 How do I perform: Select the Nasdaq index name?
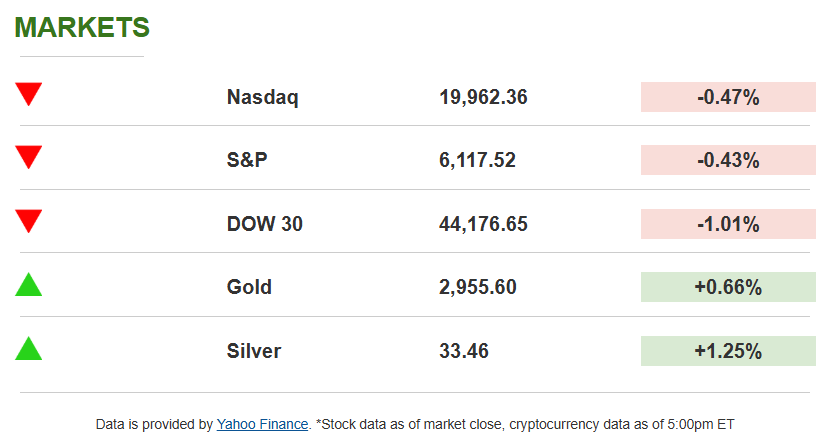pyautogui.click(x=263, y=97)
